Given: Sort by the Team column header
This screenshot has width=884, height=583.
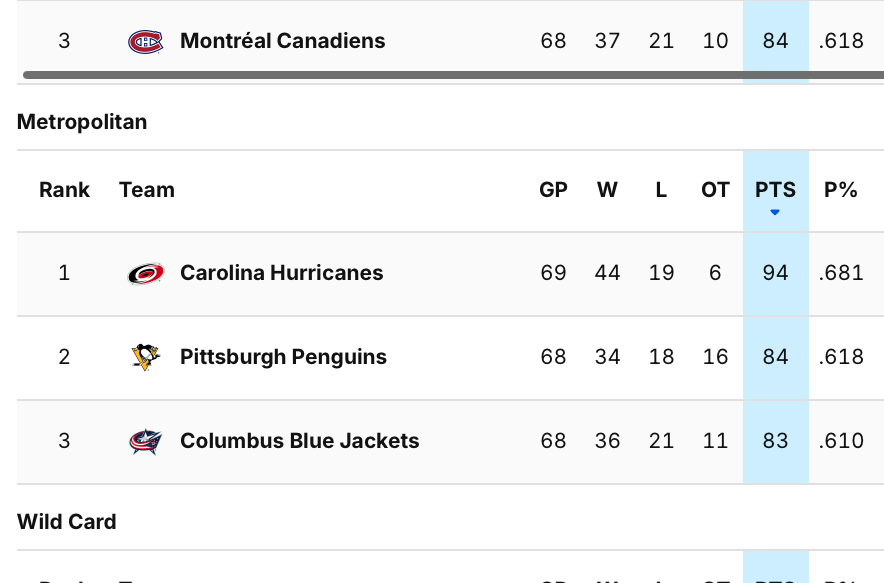Looking at the screenshot, I should click(x=146, y=190).
